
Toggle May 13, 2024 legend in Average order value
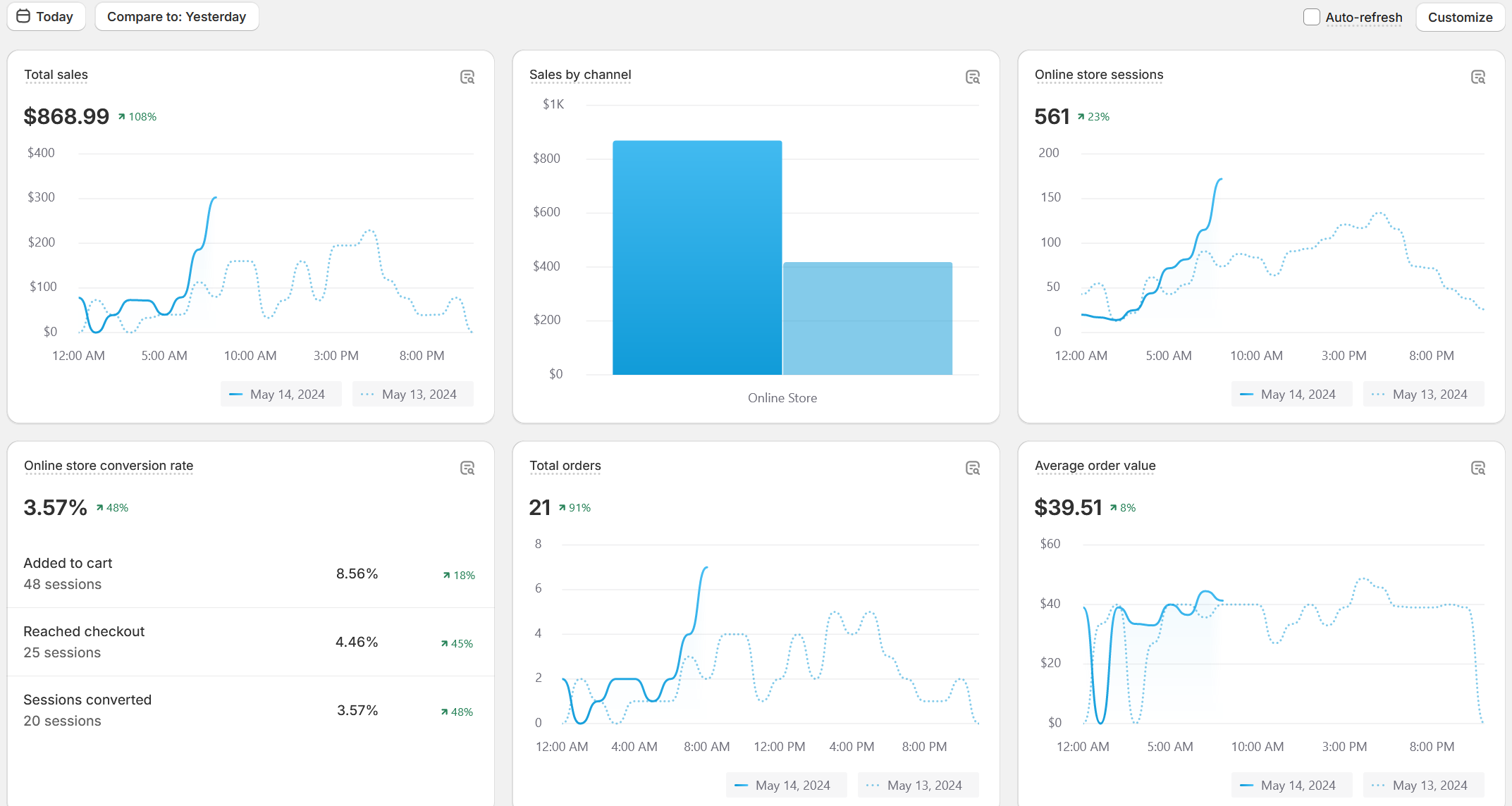click(x=1423, y=785)
